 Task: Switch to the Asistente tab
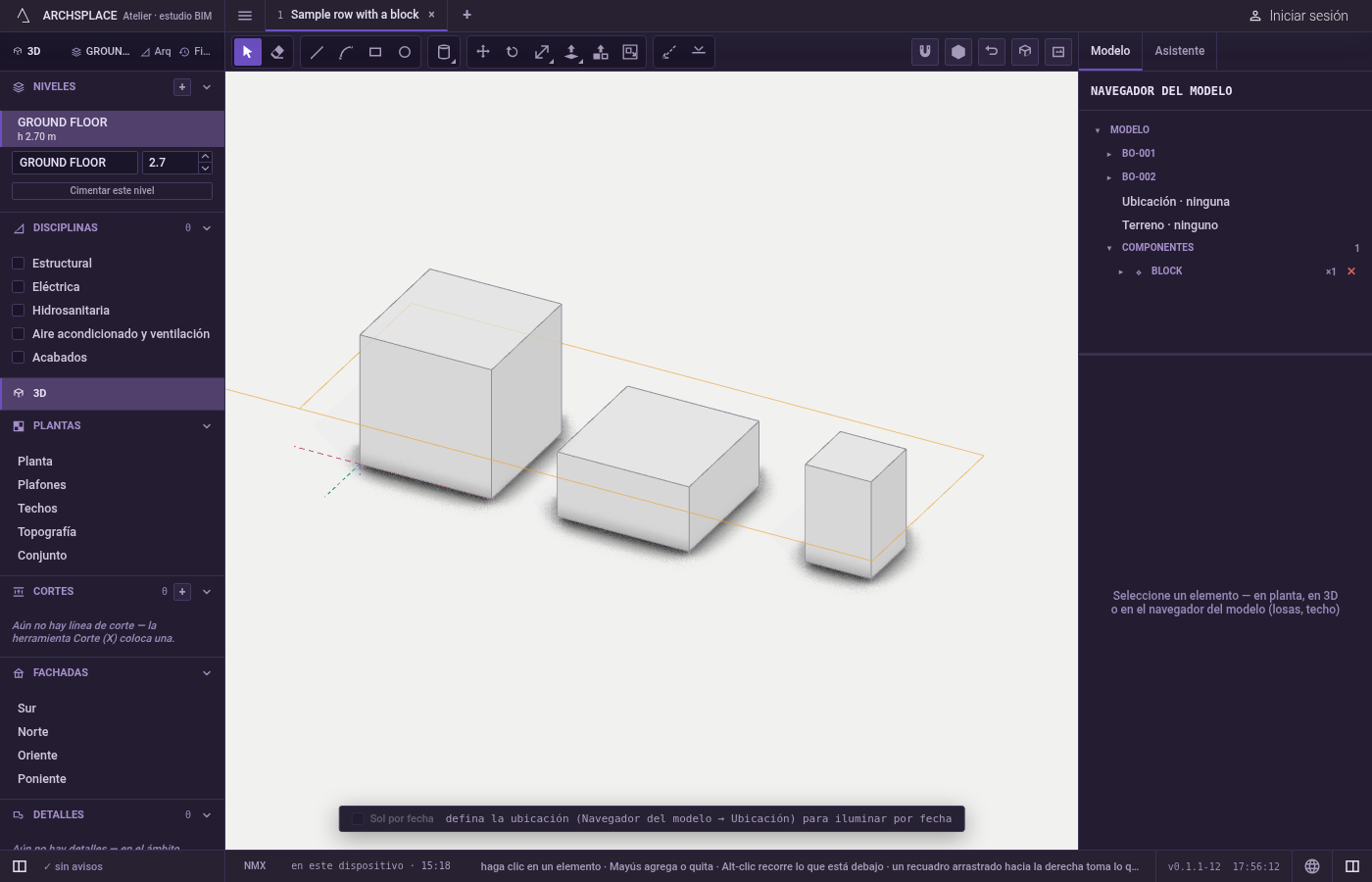tap(1180, 51)
